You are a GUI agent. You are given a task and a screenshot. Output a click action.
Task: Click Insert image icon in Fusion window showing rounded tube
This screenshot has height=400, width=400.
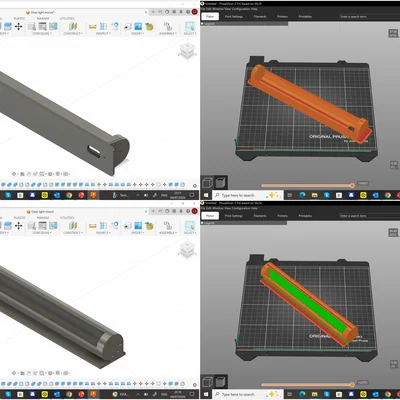[138, 226]
